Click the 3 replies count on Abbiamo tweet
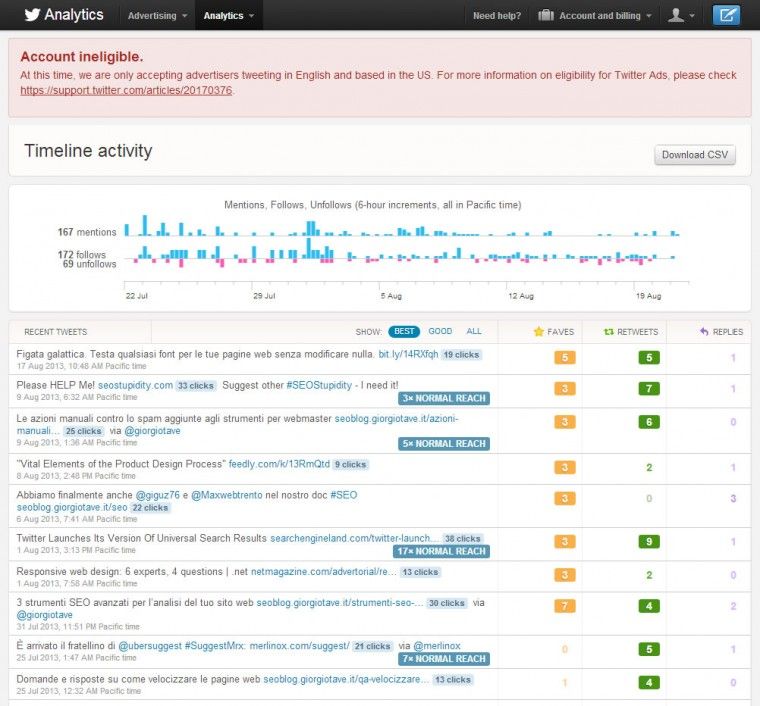This screenshot has height=706, width=760. pyautogui.click(x=733, y=498)
